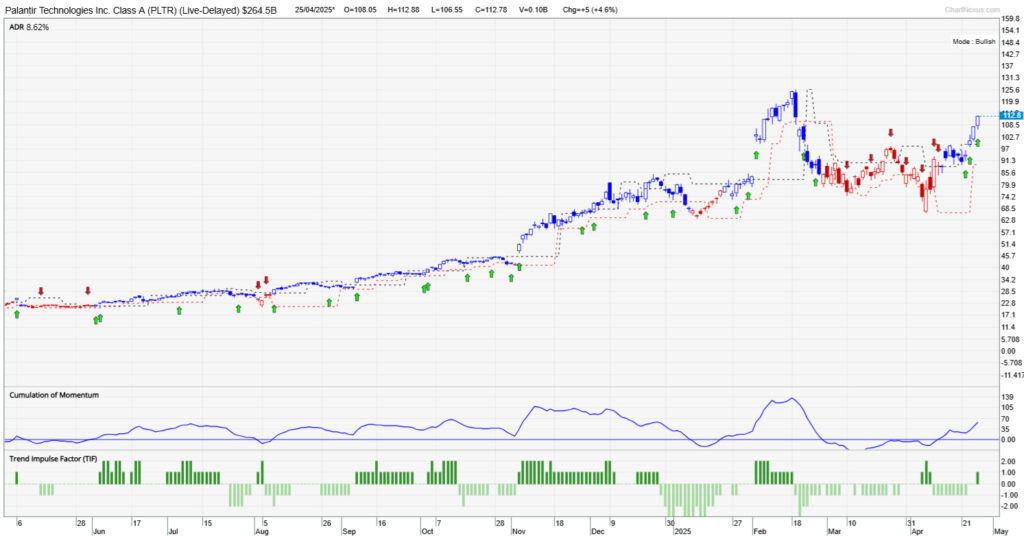Click the 51.4 price axis label
The height and width of the screenshot is (536, 1024).
(x=1009, y=244)
